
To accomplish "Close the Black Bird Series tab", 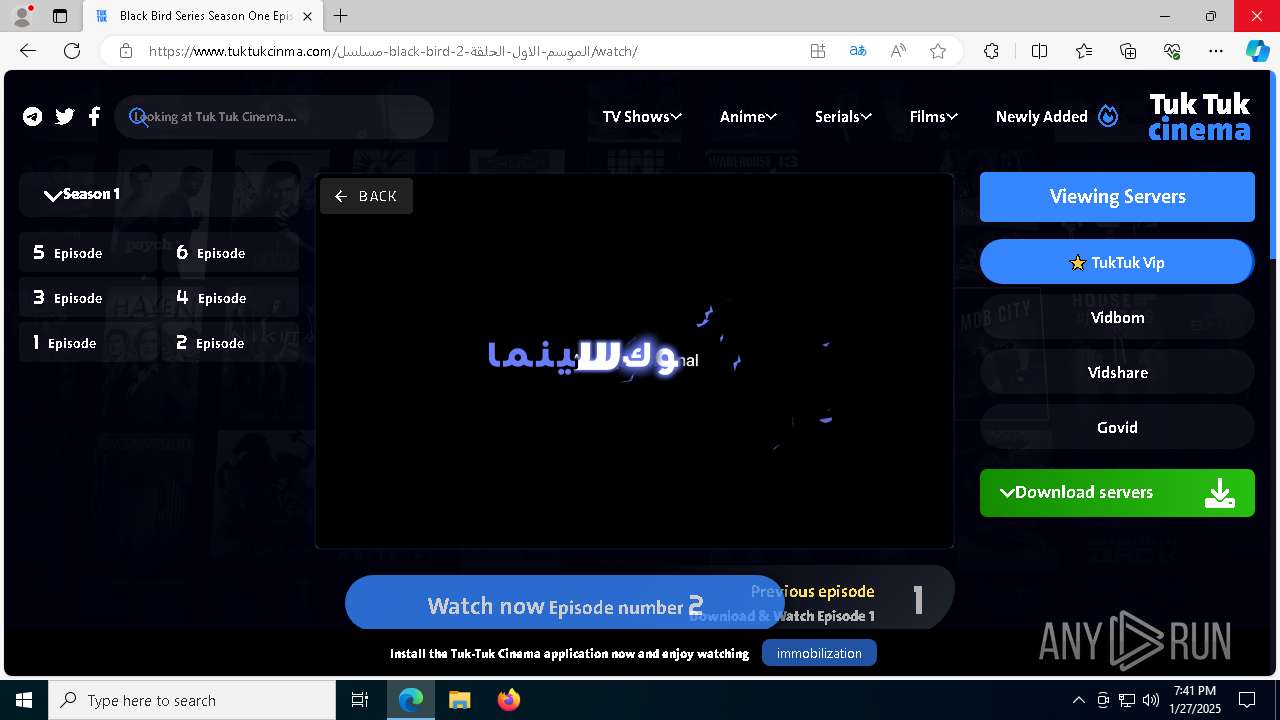I will (x=308, y=16).
